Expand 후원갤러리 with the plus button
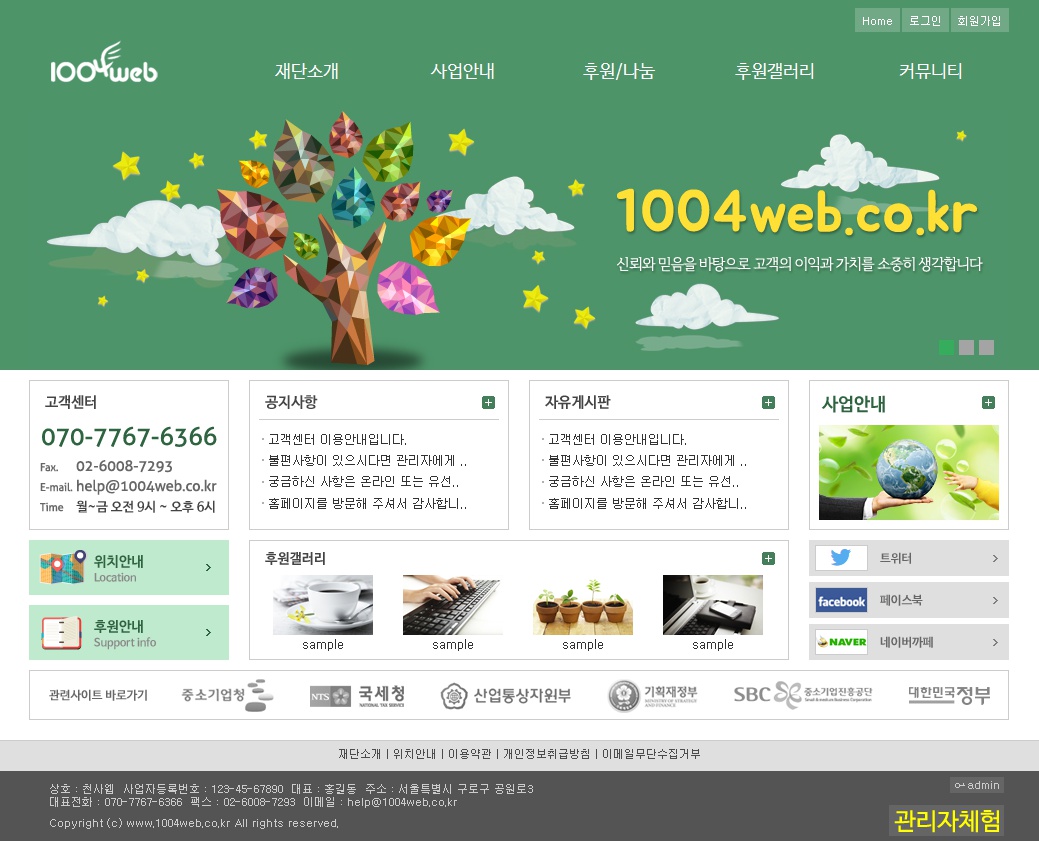 tap(768, 559)
